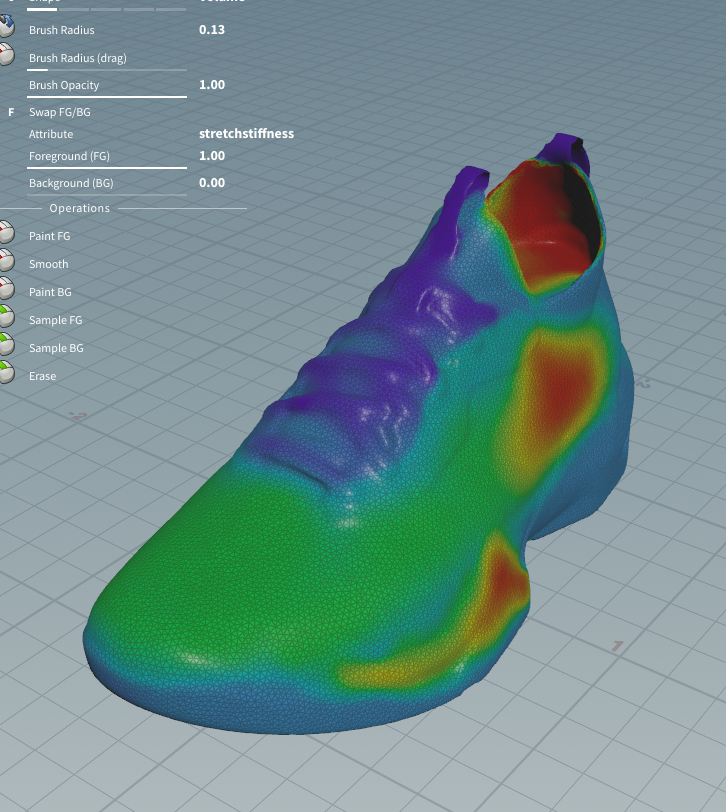Click the Foreground (FG) label

69,156
